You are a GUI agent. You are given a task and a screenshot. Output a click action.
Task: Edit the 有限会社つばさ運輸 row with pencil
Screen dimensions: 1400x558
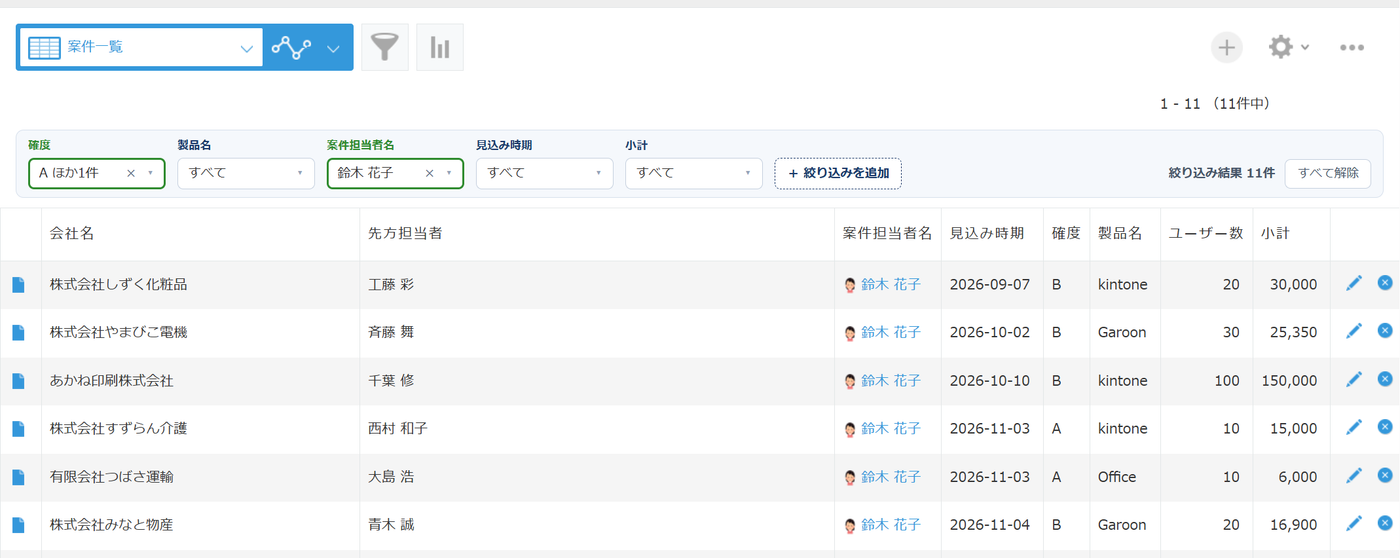click(x=1354, y=475)
